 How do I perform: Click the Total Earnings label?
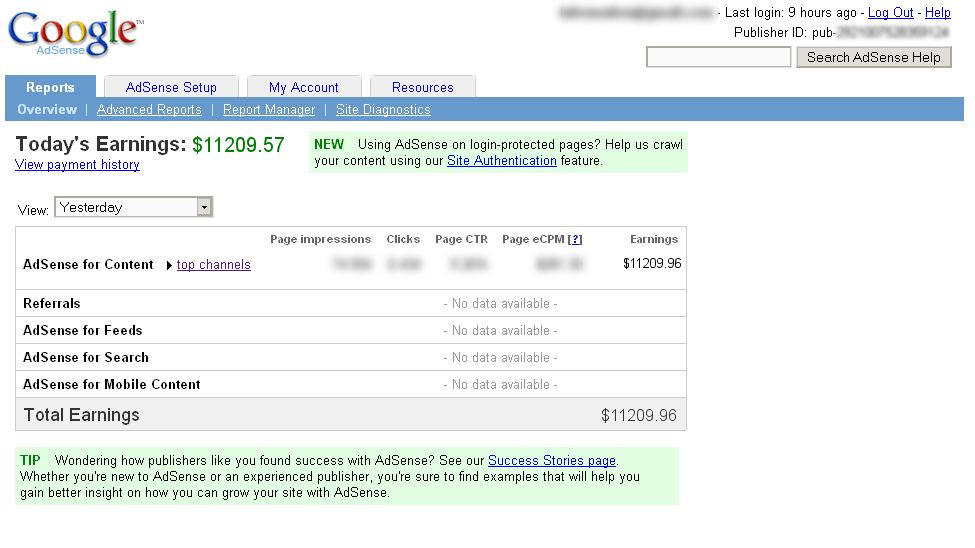pos(81,415)
